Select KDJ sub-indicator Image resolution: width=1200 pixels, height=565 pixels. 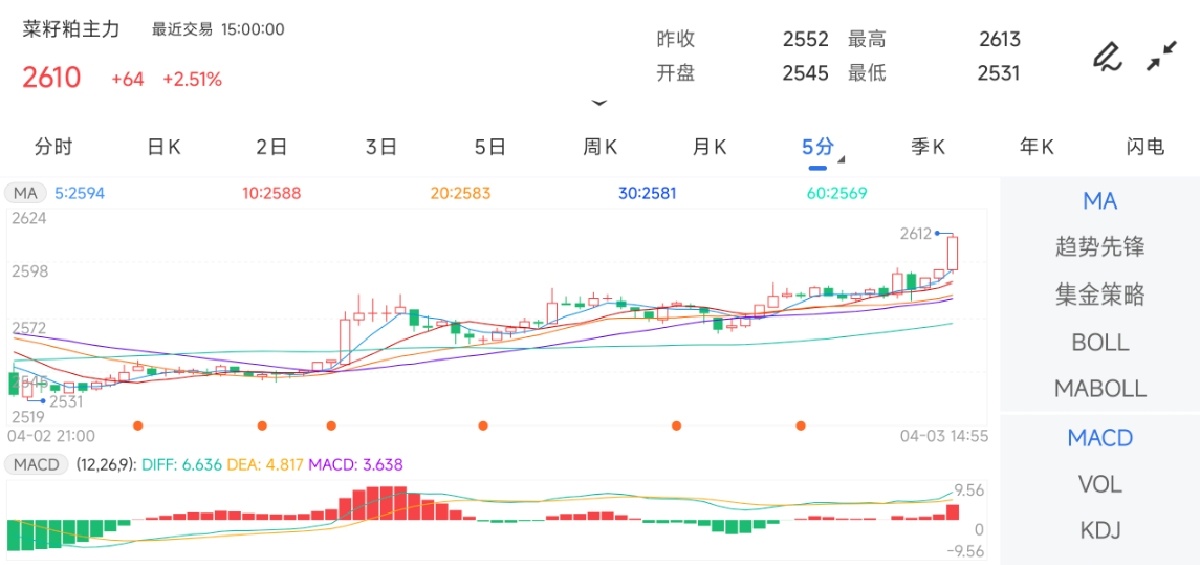[1100, 530]
